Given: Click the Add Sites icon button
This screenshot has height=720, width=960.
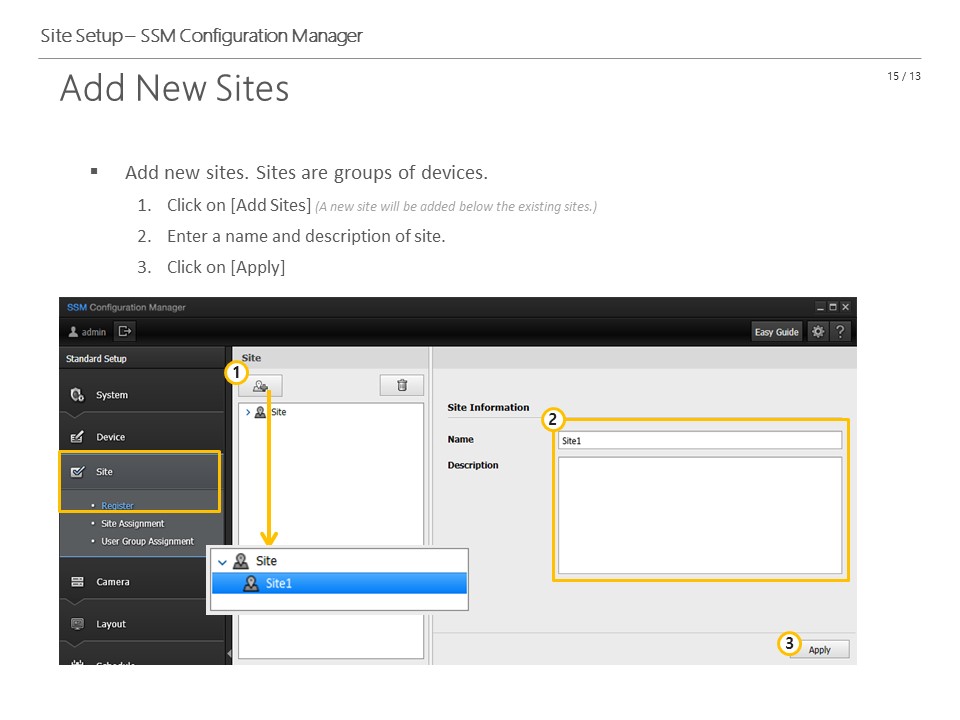Looking at the screenshot, I should 260,386.
